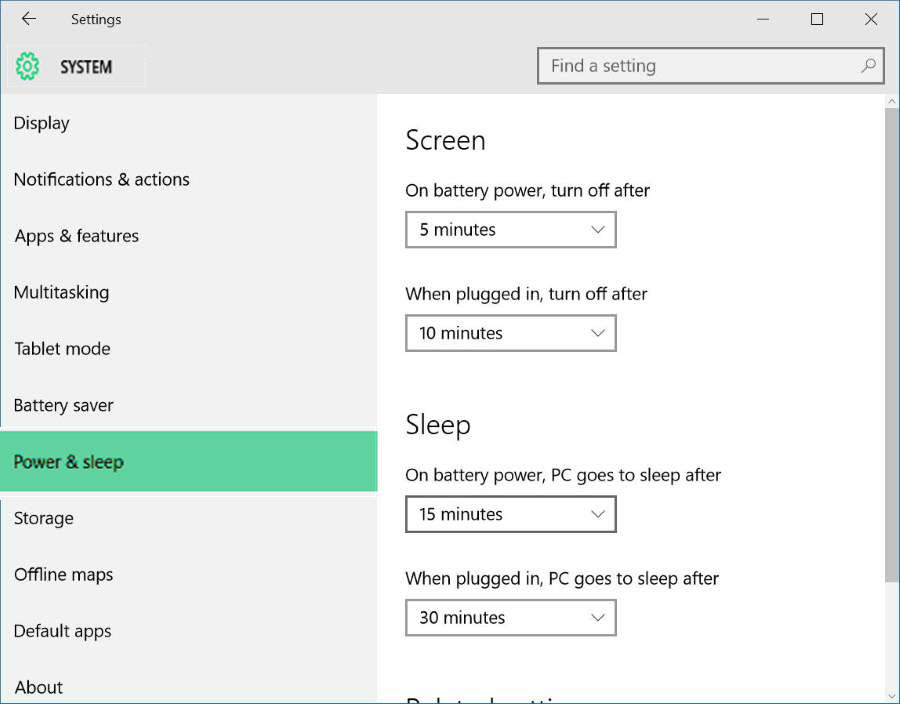
Task: Open Apps & features settings
Action: tap(76, 236)
